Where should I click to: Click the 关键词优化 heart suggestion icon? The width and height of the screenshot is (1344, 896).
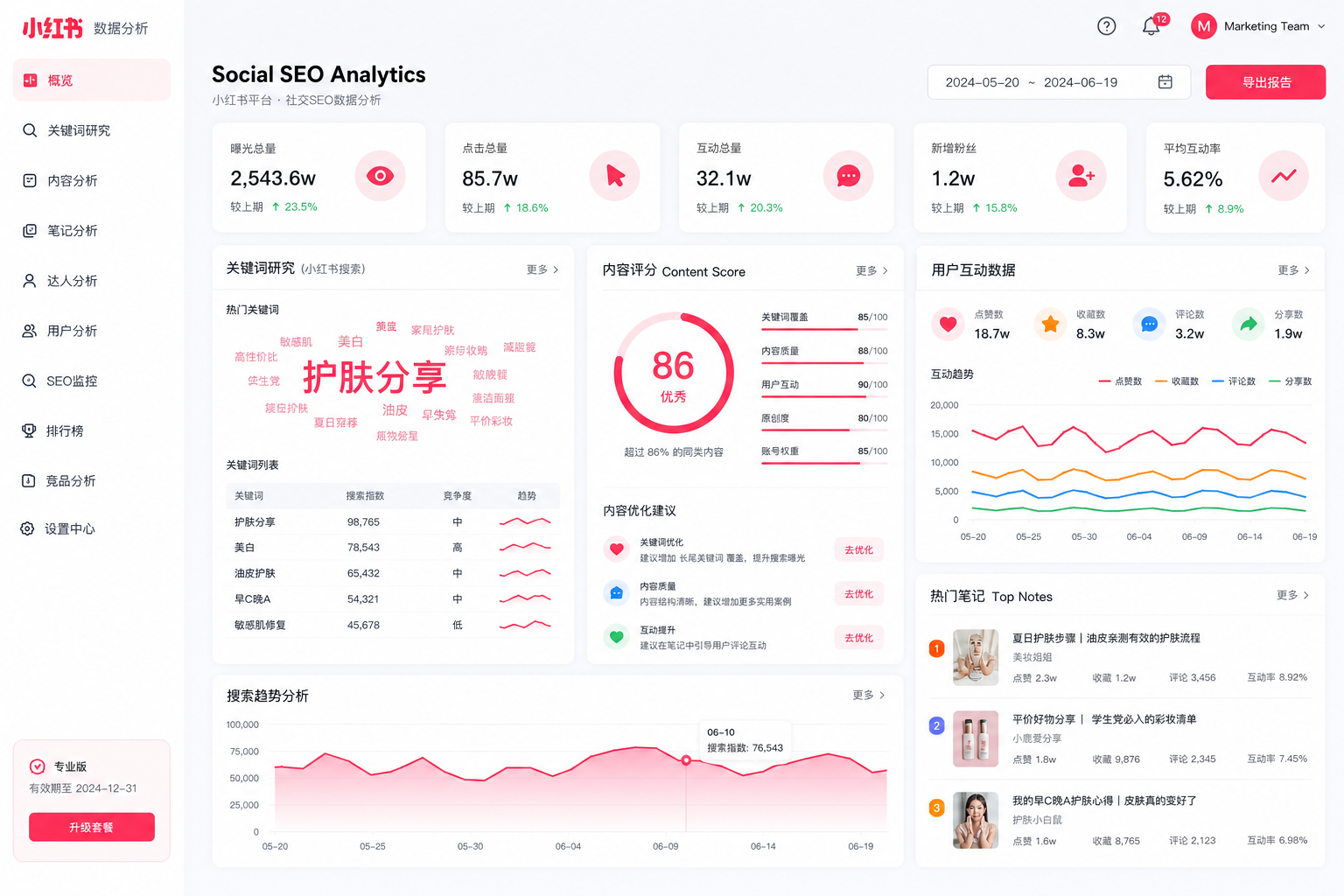tap(617, 549)
